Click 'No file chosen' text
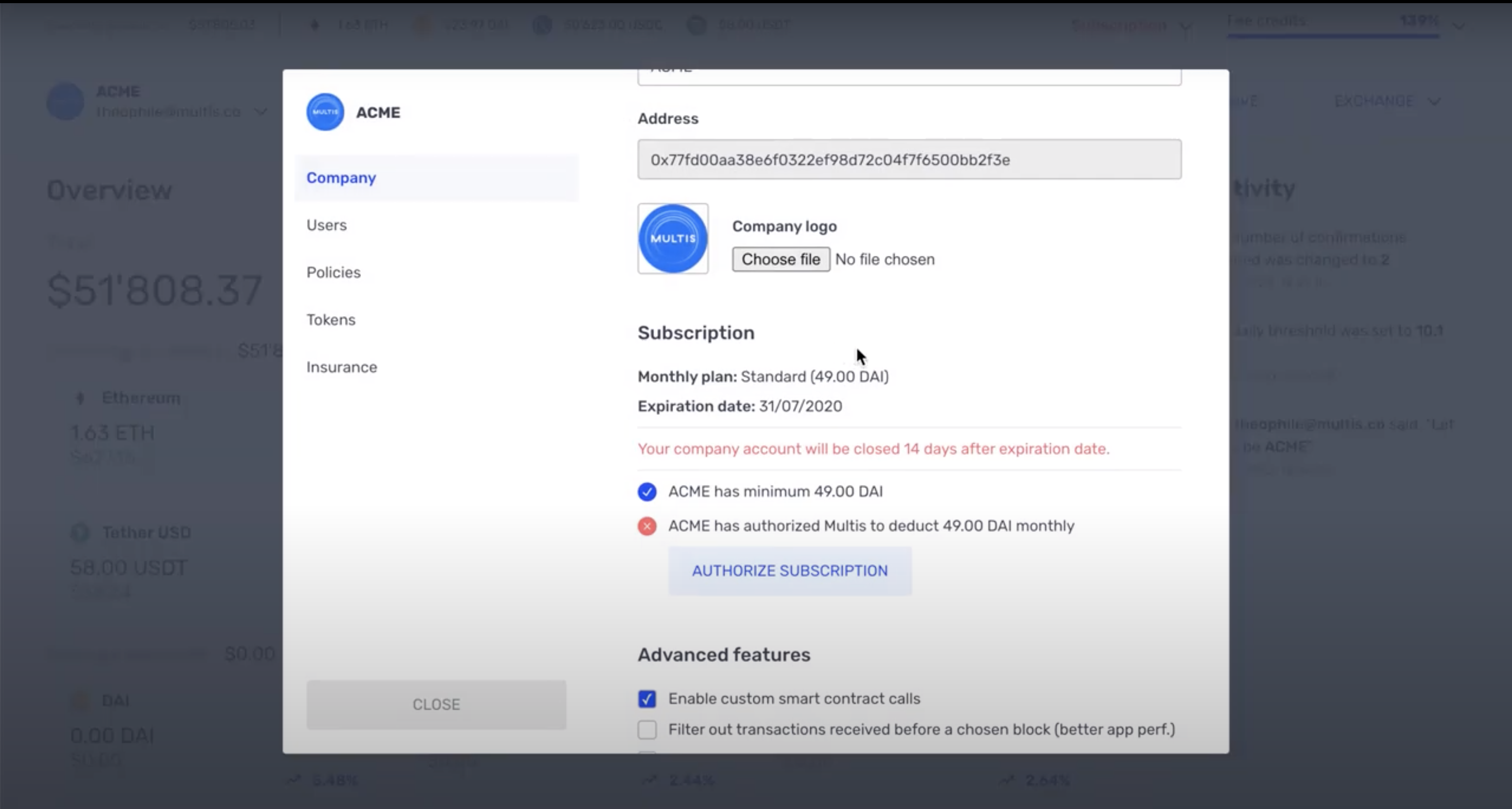The width and height of the screenshot is (1512, 809). (x=885, y=260)
